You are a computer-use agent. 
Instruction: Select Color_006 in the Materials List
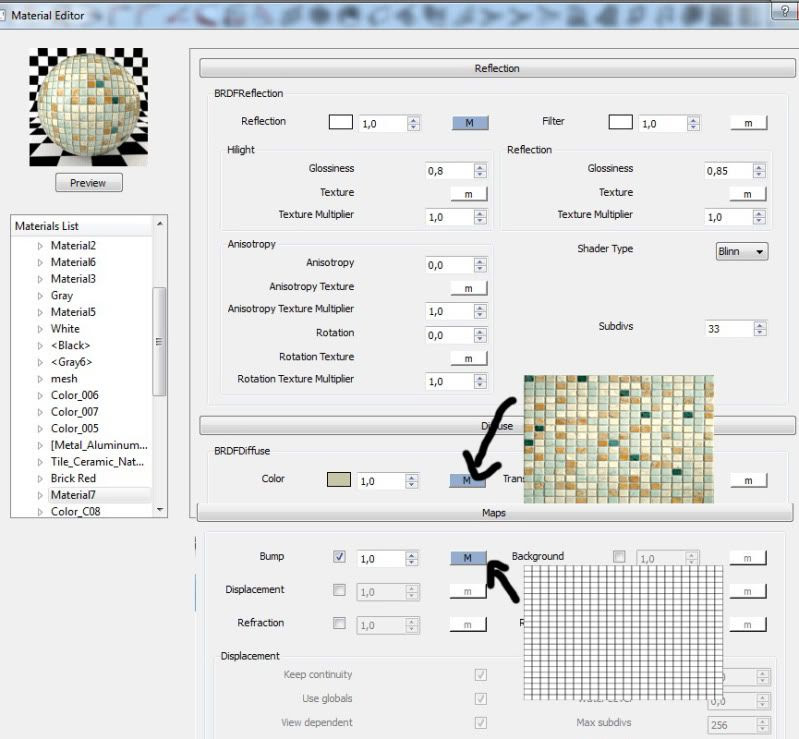(x=74, y=395)
